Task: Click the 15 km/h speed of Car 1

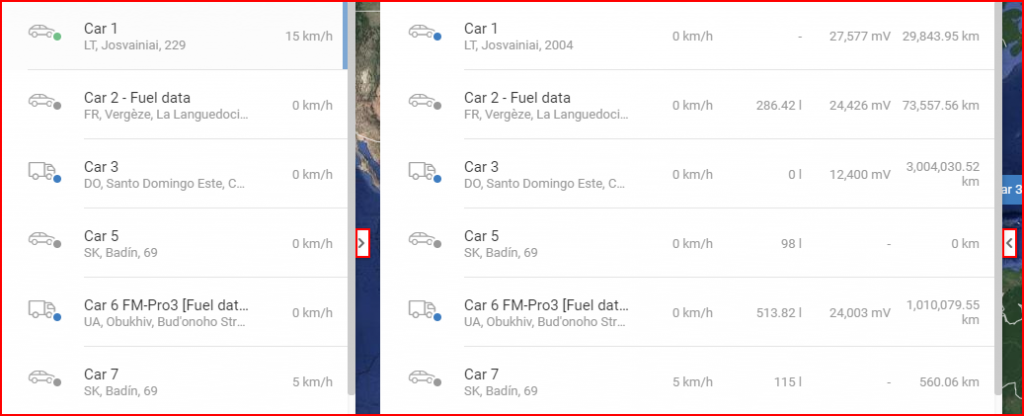Action: [309, 36]
